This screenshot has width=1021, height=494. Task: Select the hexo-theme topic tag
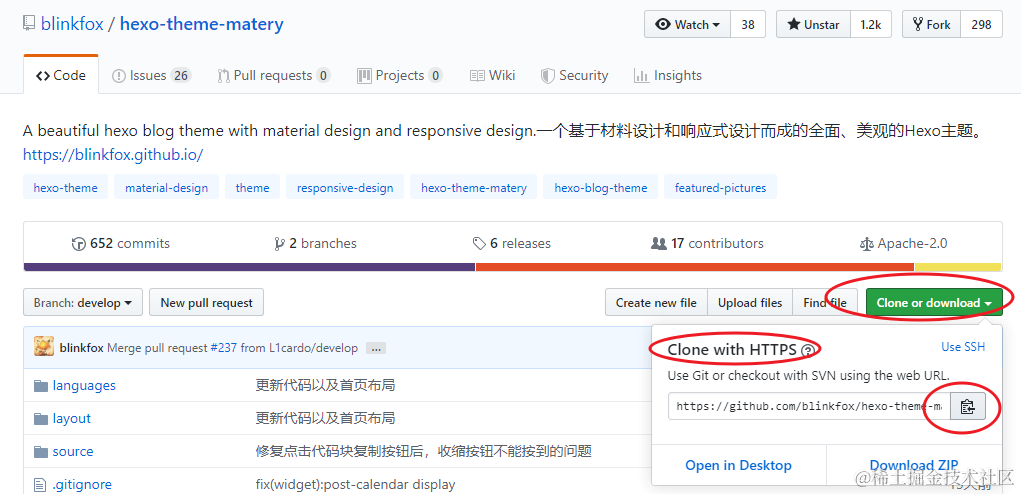point(66,187)
